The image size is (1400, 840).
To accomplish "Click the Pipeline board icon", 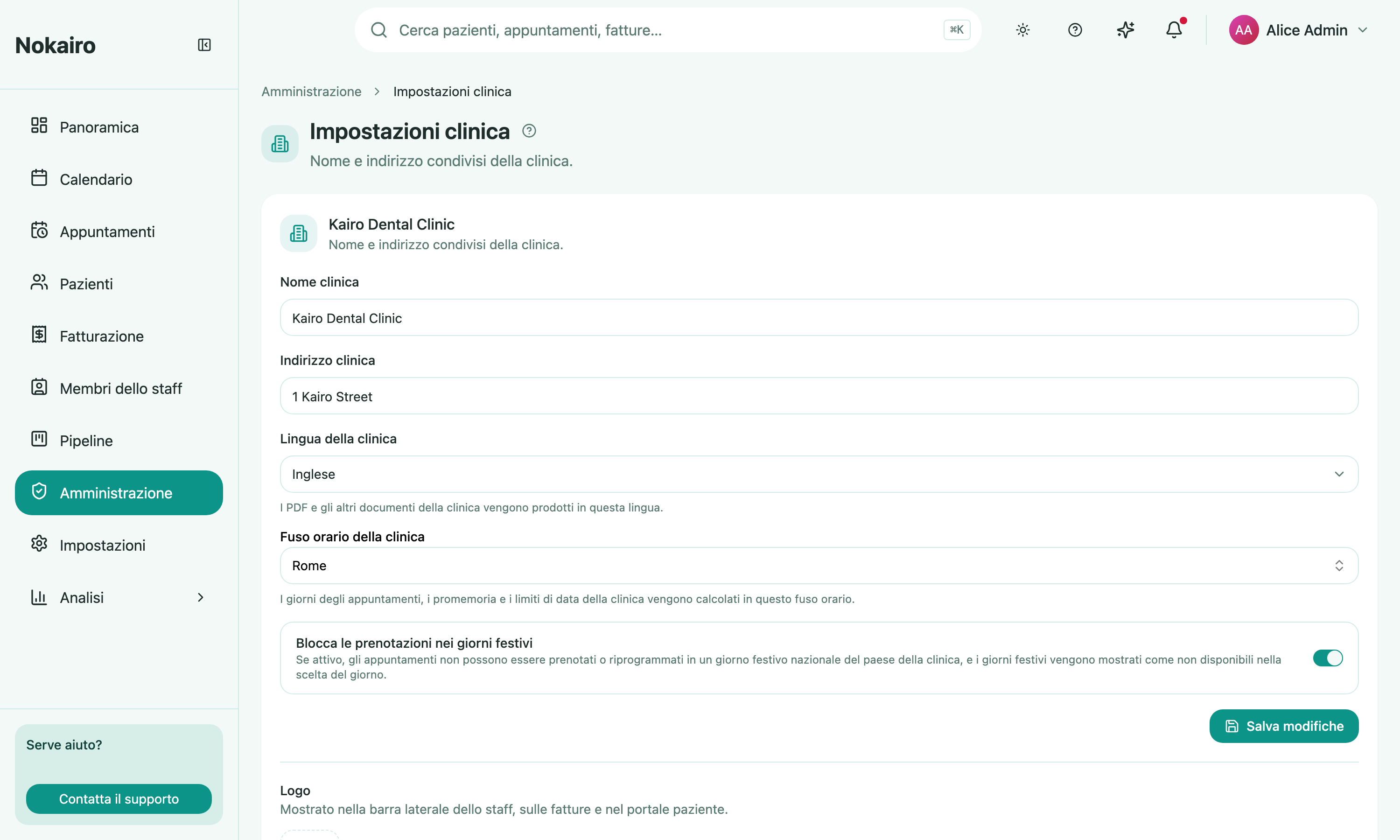I will click(39, 439).
